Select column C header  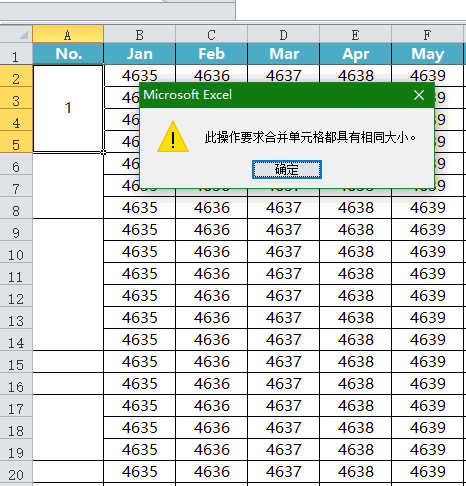click(212, 34)
